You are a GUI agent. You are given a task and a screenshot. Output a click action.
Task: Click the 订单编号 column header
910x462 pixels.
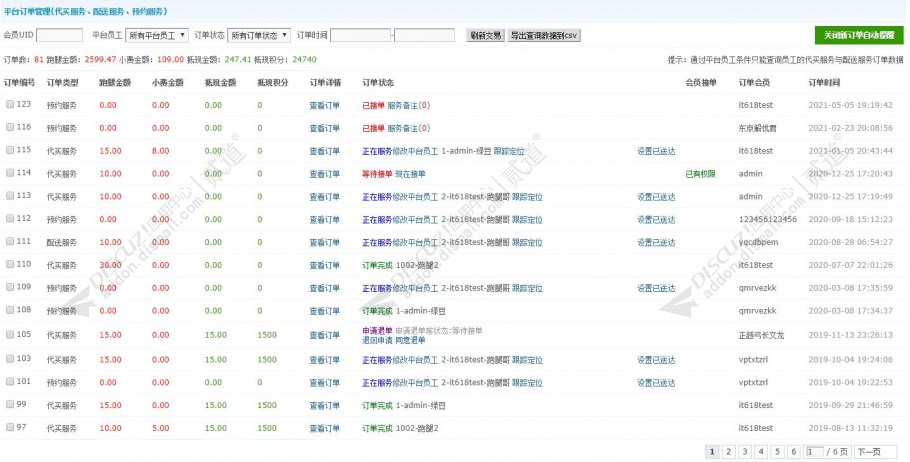[x=19, y=83]
